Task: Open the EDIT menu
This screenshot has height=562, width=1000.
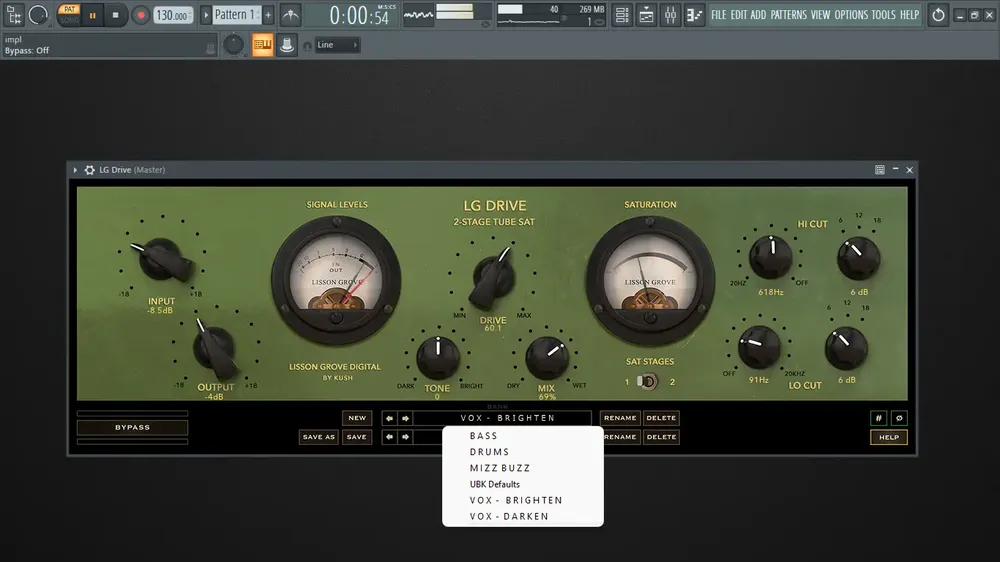Action: pyautogui.click(x=739, y=15)
